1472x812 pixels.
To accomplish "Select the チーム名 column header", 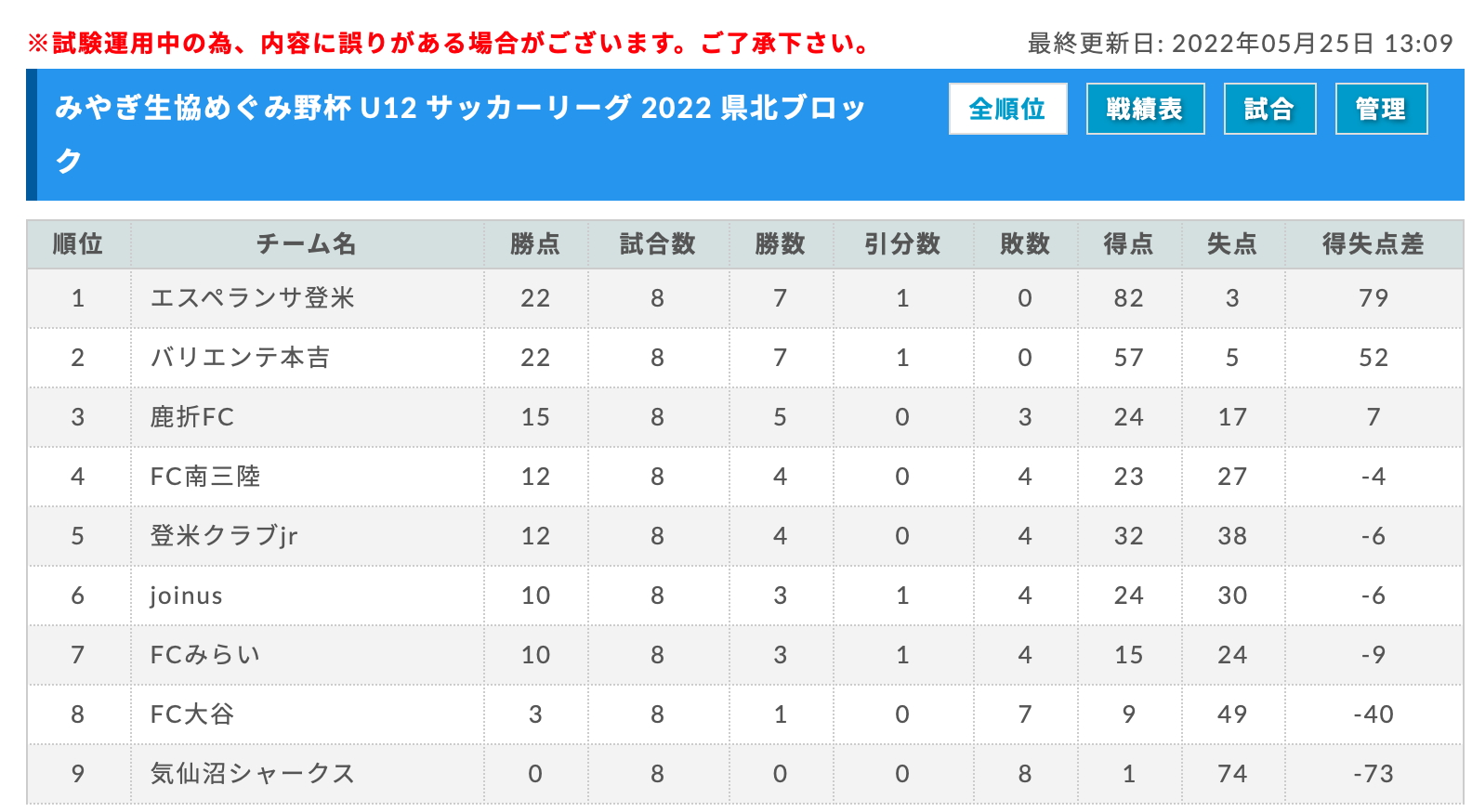I will [307, 244].
